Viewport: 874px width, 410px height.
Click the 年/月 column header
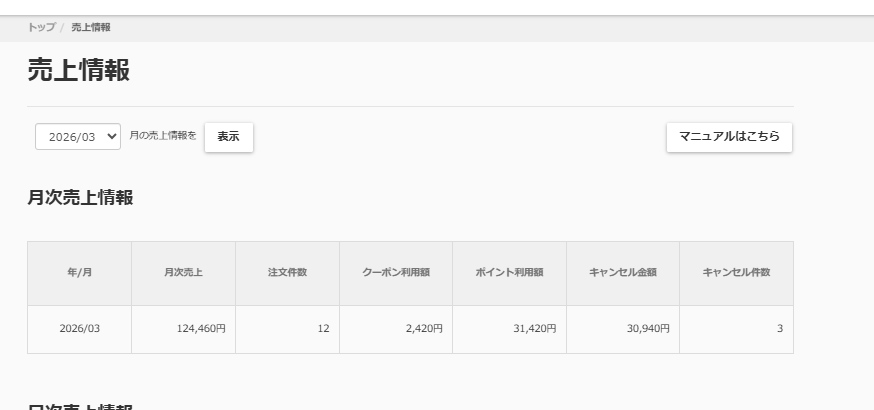pyautogui.click(x=79, y=273)
